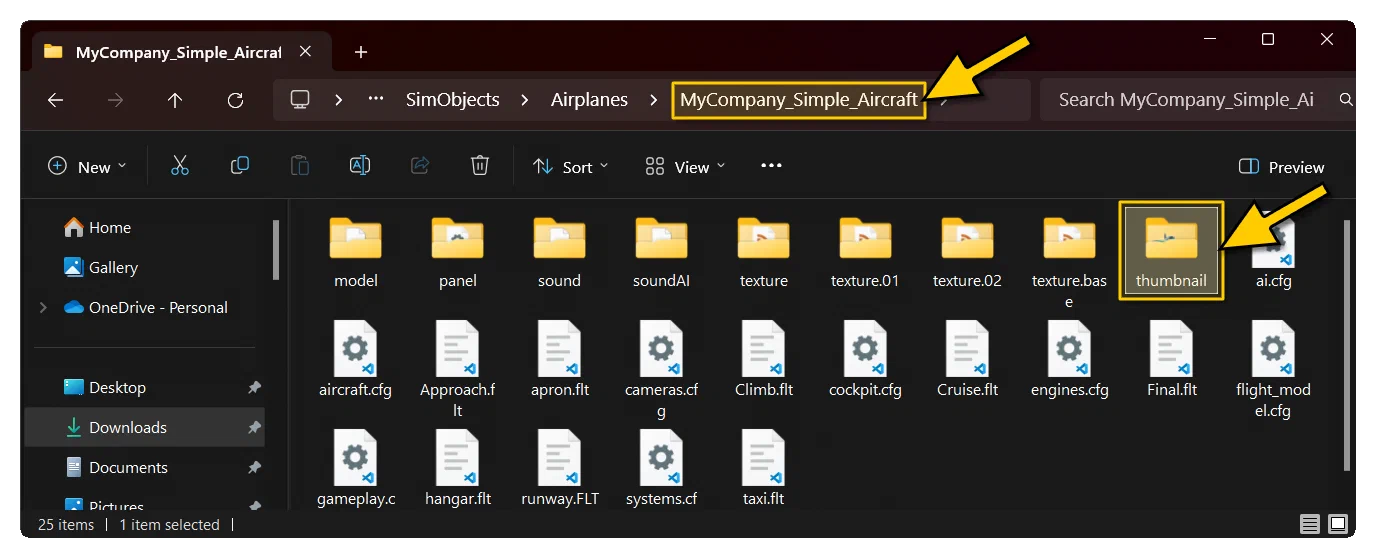Select the ai.cfg file
This screenshot has height=558, width=1376.
pyautogui.click(x=1274, y=253)
